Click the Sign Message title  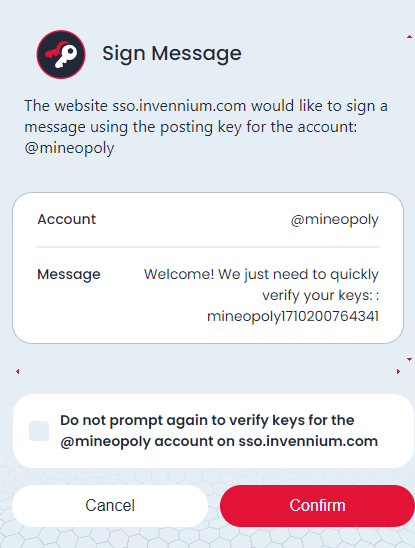tap(172, 54)
